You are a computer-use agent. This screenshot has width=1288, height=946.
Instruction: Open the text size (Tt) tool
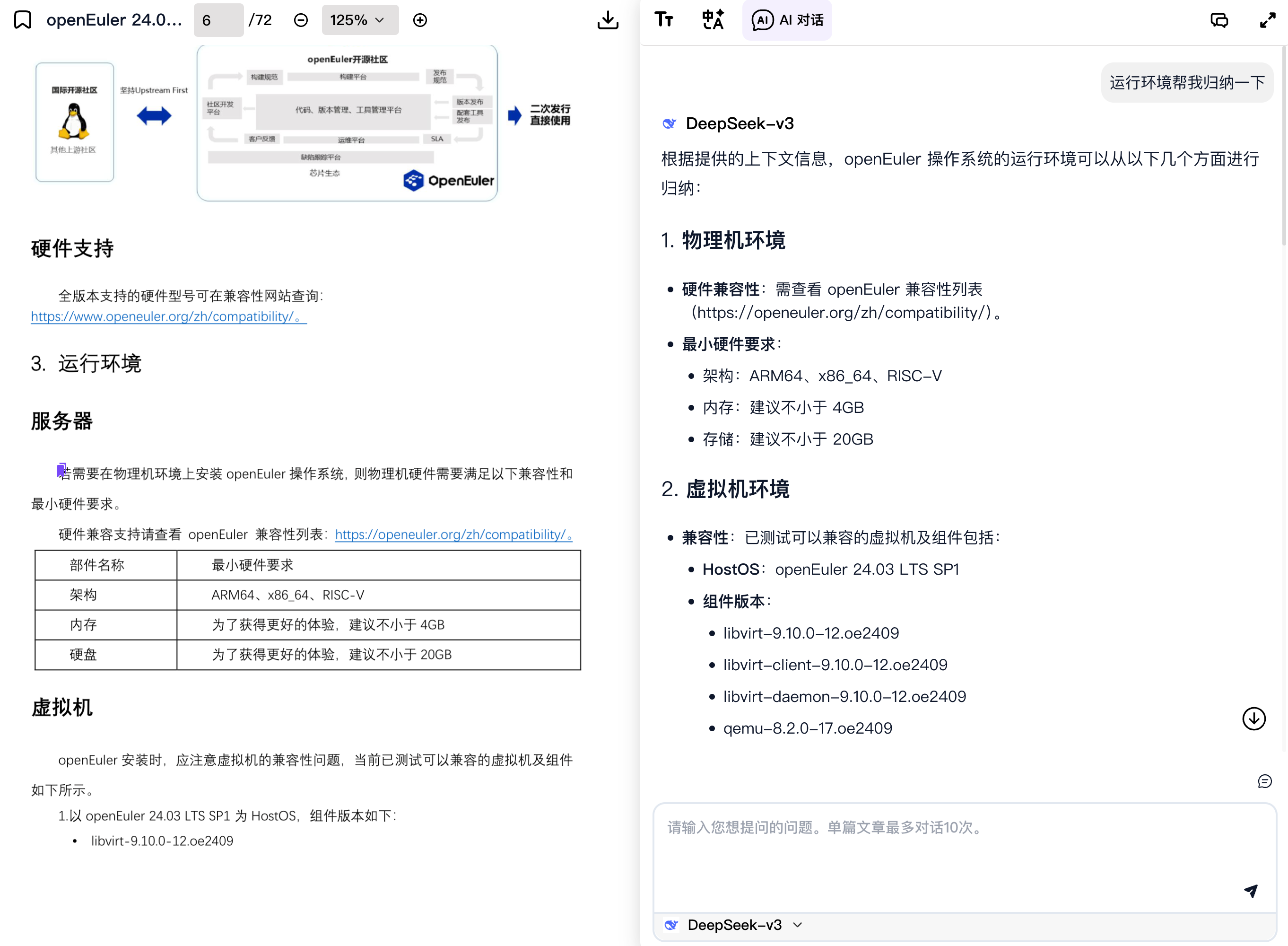[664, 20]
